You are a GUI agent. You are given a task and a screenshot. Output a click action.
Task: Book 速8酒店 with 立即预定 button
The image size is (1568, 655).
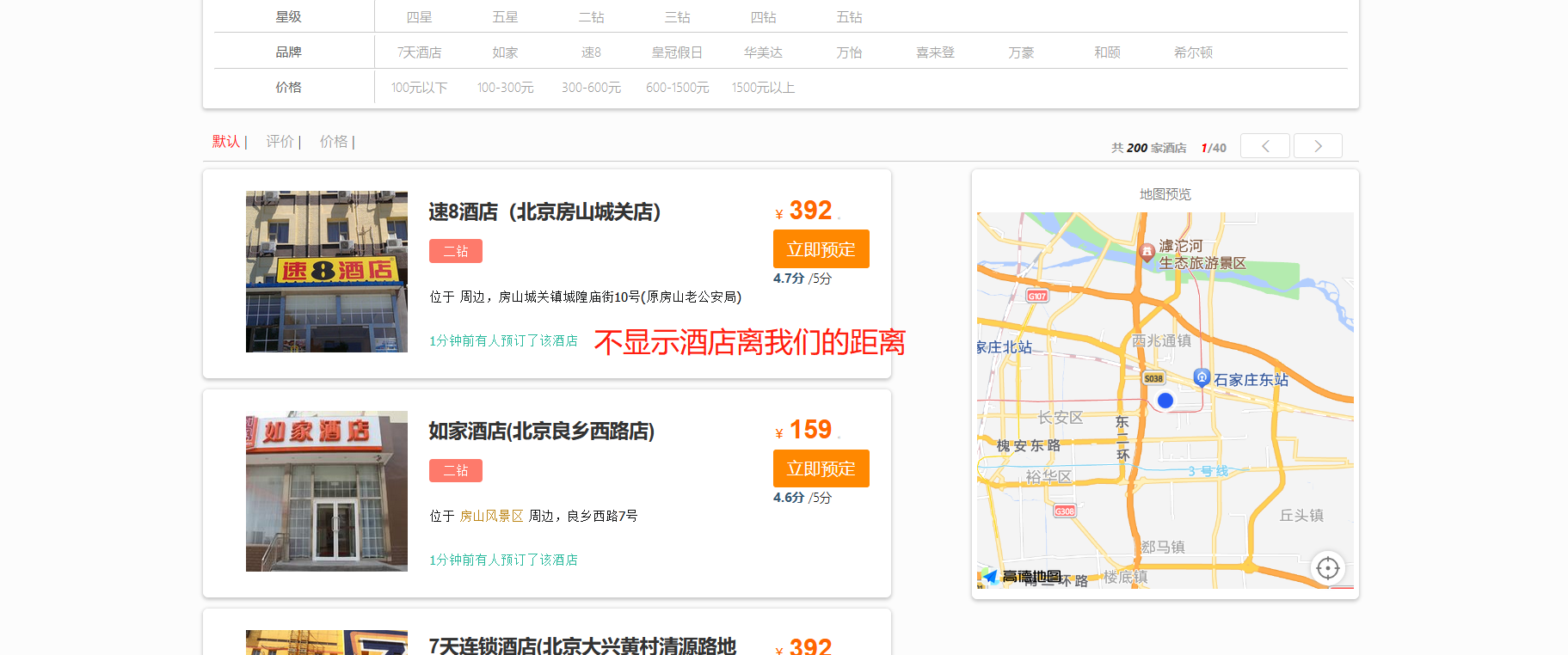coord(821,249)
